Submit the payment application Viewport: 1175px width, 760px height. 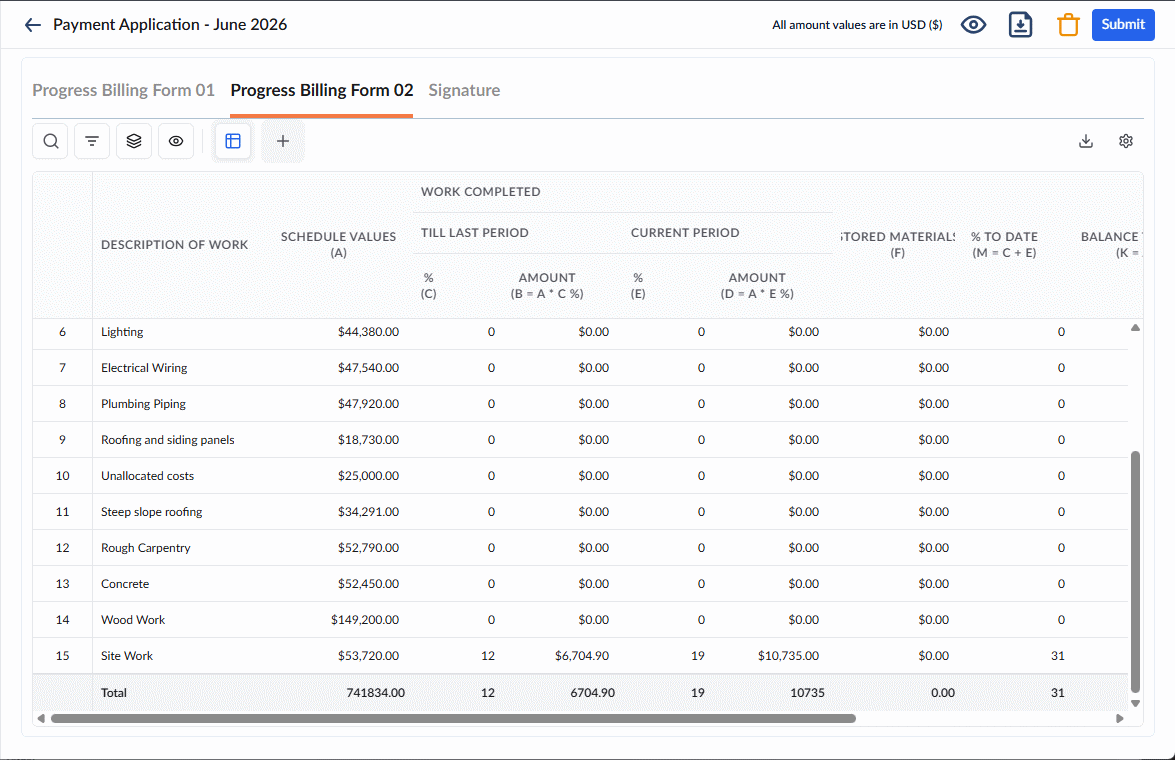tap(1123, 25)
